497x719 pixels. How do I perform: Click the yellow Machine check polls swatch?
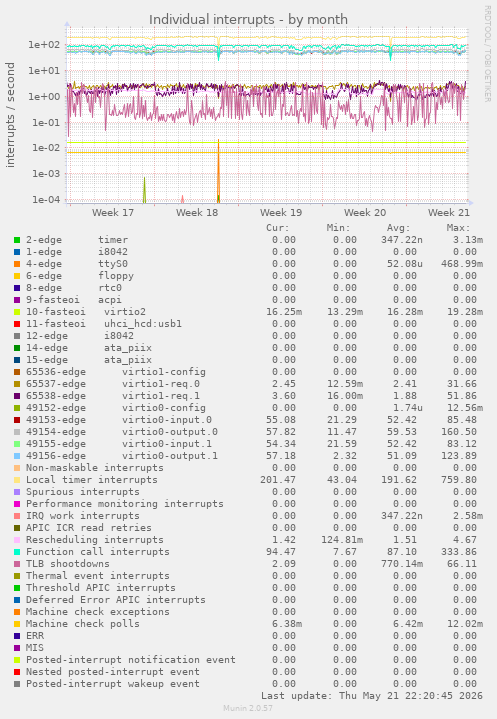(x=17, y=624)
